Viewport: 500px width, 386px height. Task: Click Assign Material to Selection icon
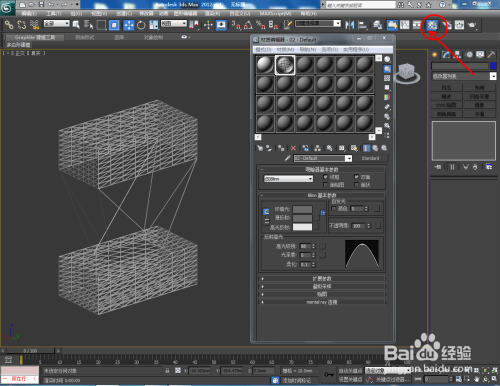pyautogui.click(x=281, y=148)
